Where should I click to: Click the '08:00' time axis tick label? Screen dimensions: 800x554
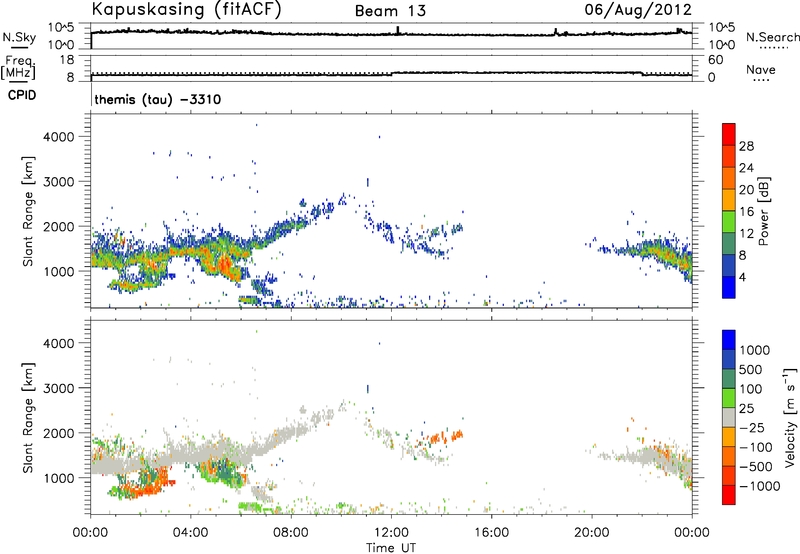[x=291, y=533]
